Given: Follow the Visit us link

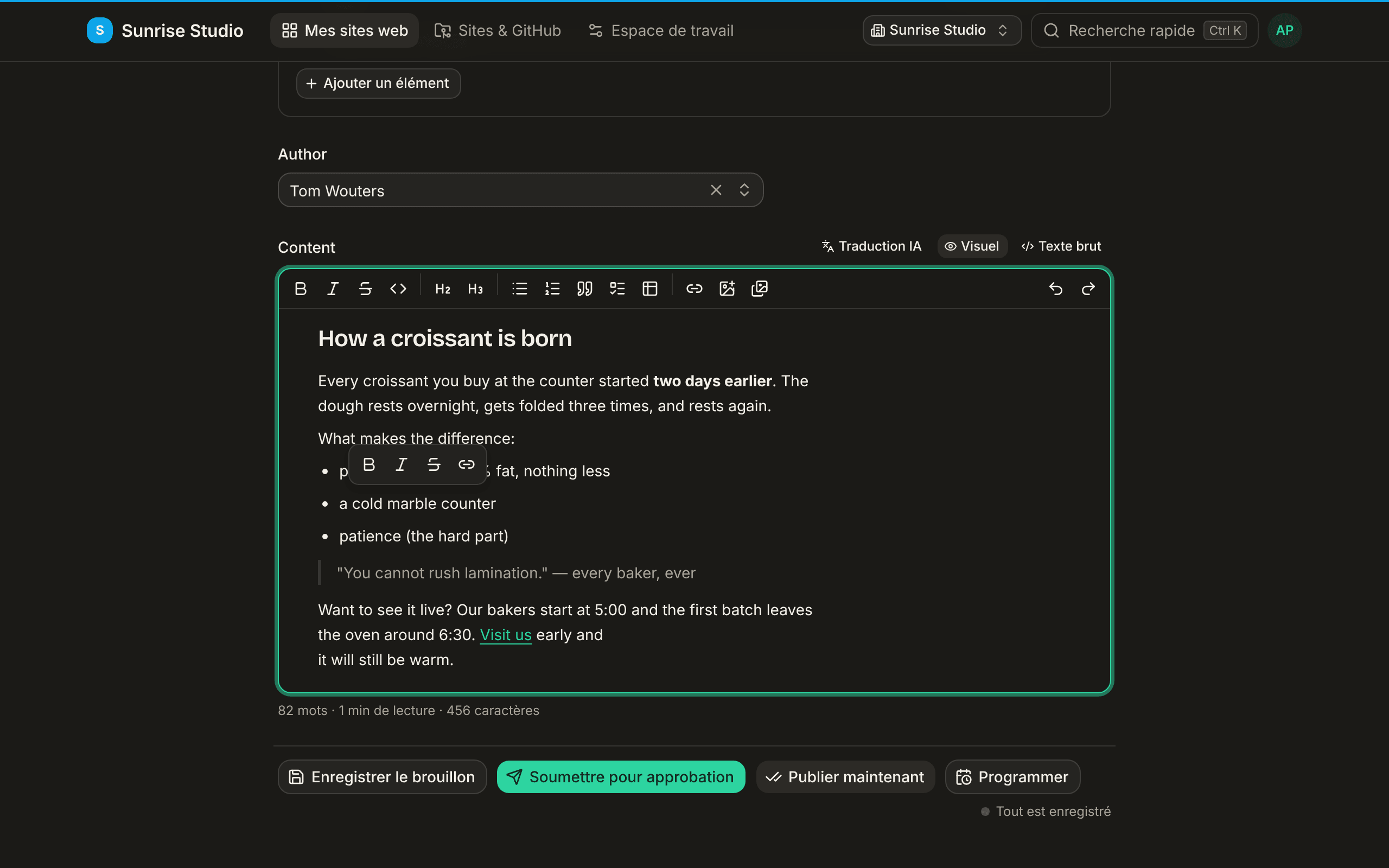Looking at the screenshot, I should click(x=506, y=635).
